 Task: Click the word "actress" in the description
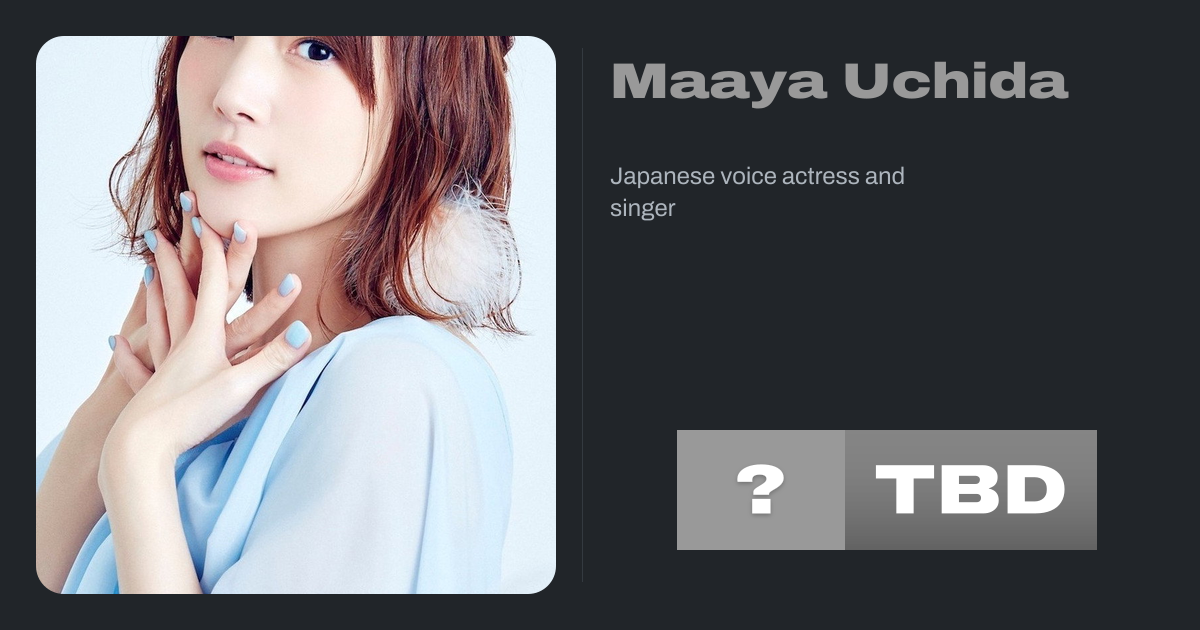(819, 177)
